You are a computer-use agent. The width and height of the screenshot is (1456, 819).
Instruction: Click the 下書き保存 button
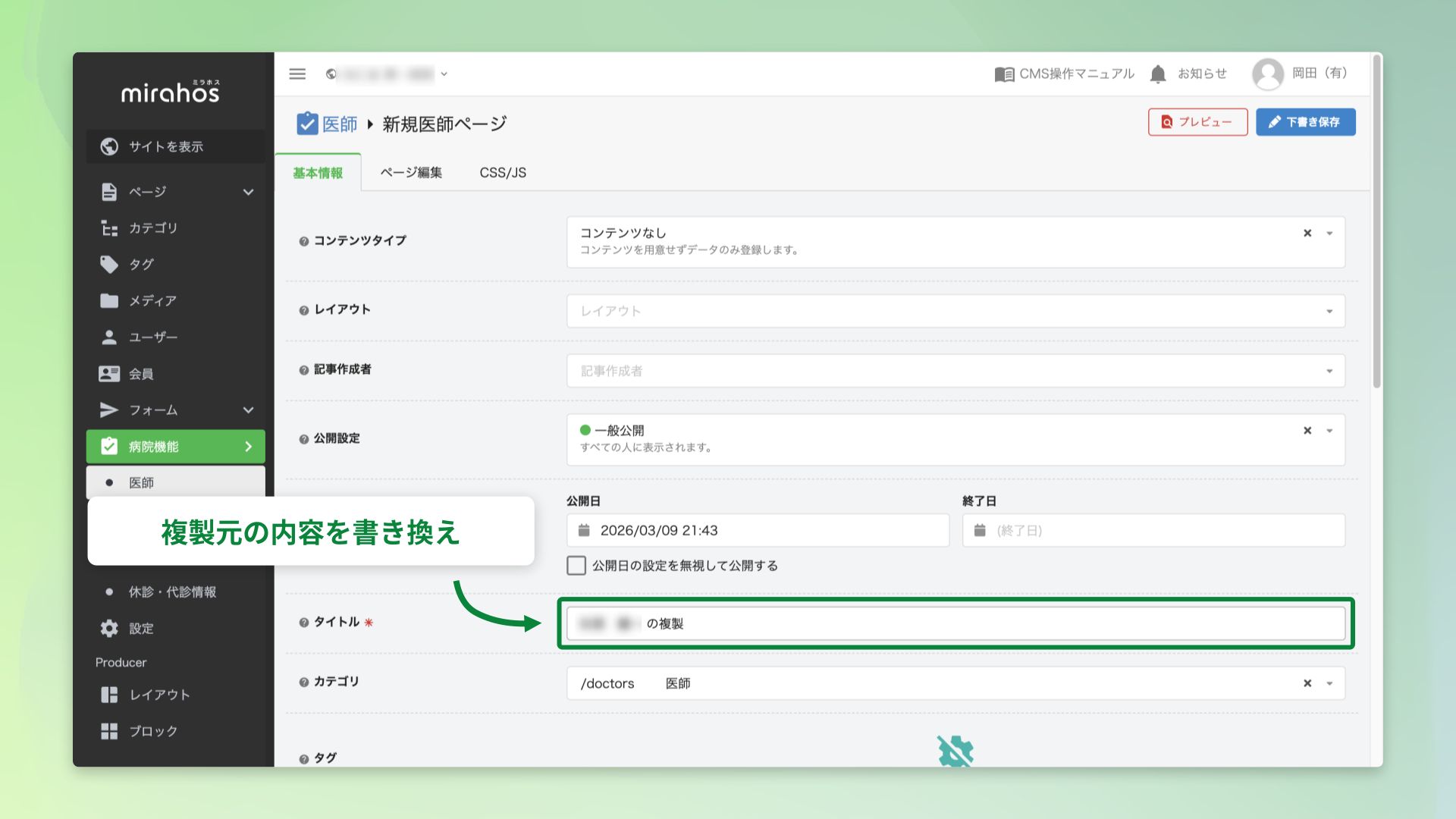pos(1305,122)
